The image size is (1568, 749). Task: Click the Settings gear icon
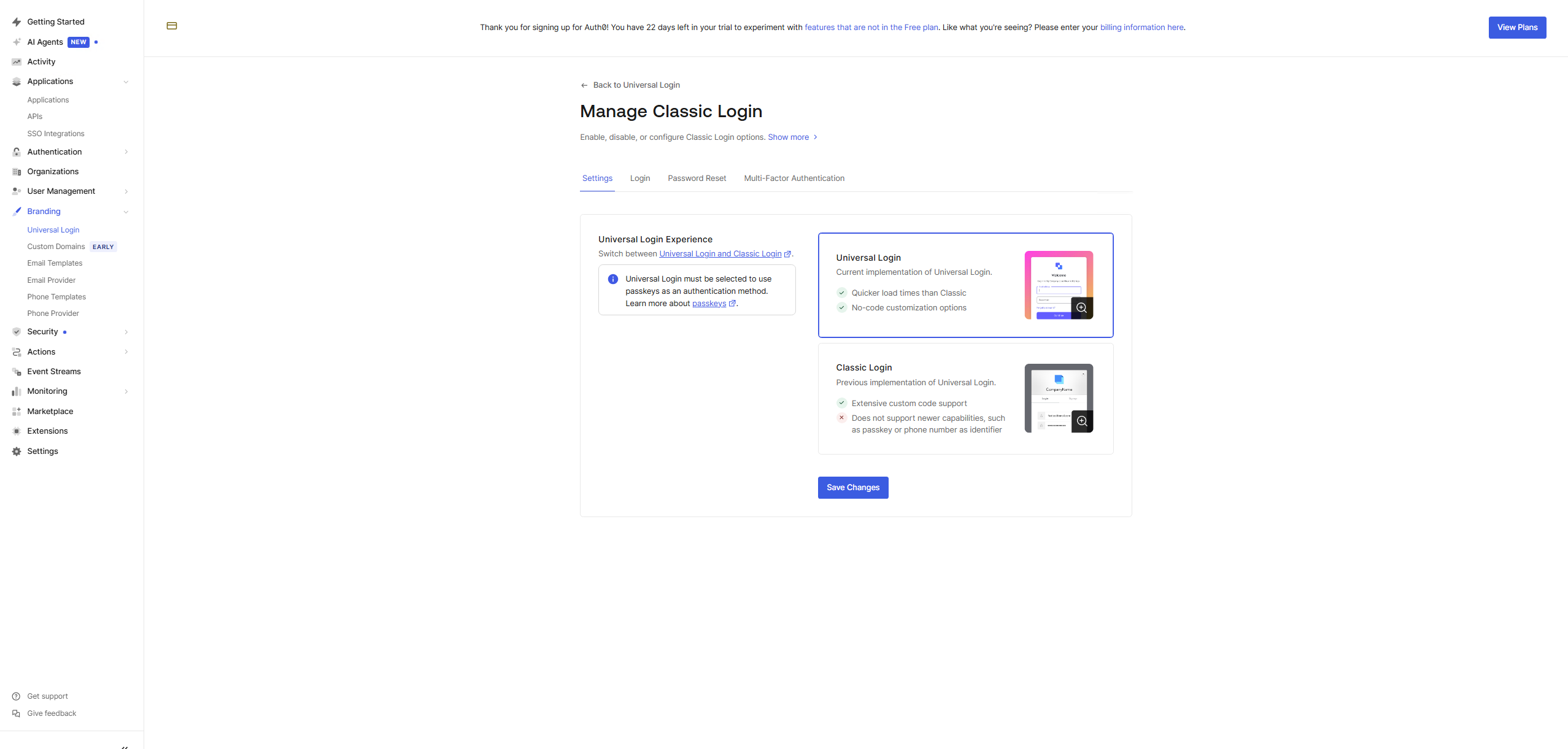(x=17, y=451)
